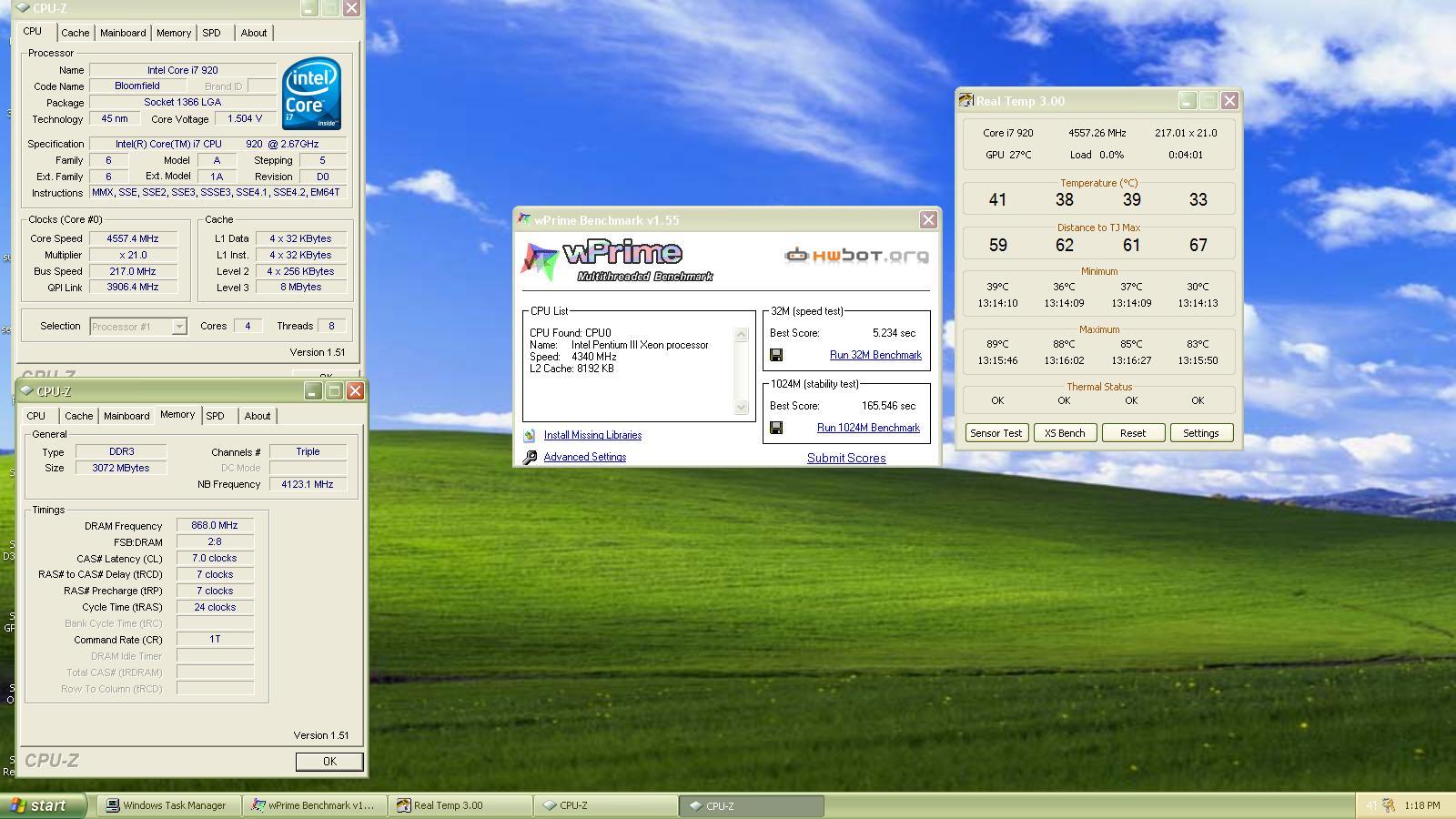
Task: Click Sensor Test in Real Temp
Action: (996, 433)
